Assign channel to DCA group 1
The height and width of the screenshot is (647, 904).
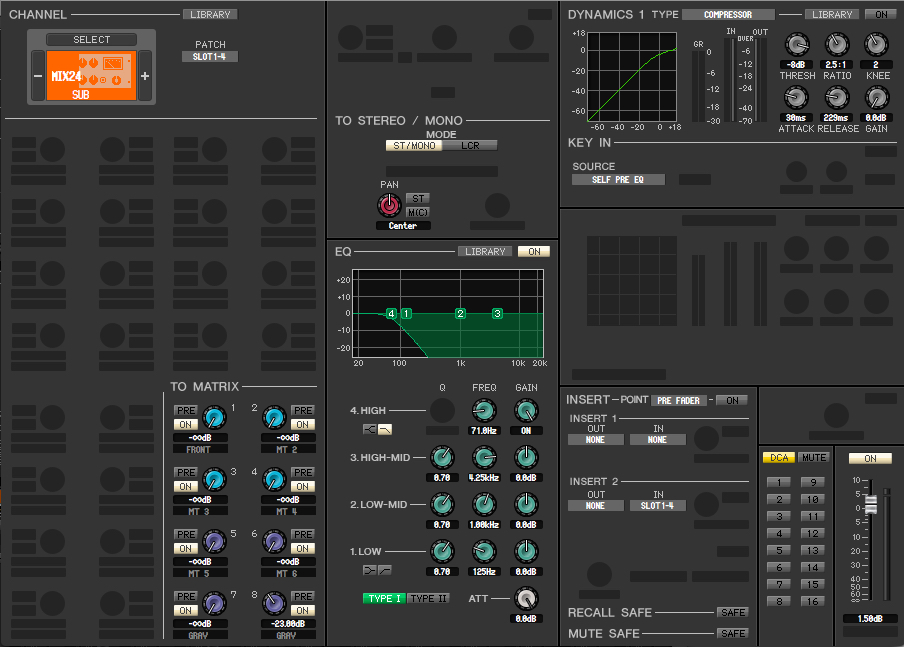tap(779, 482)
